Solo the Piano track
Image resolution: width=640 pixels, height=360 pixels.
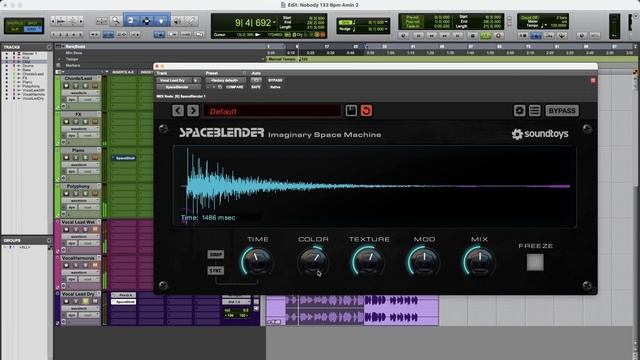(x=85, y=158)
